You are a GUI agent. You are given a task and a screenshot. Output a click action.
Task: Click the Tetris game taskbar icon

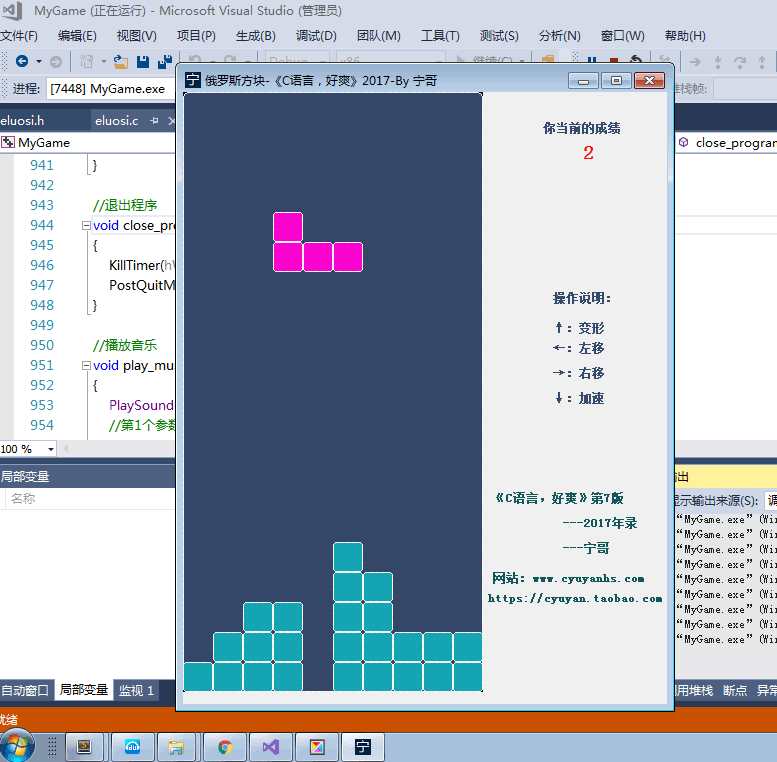coord(363,747)
